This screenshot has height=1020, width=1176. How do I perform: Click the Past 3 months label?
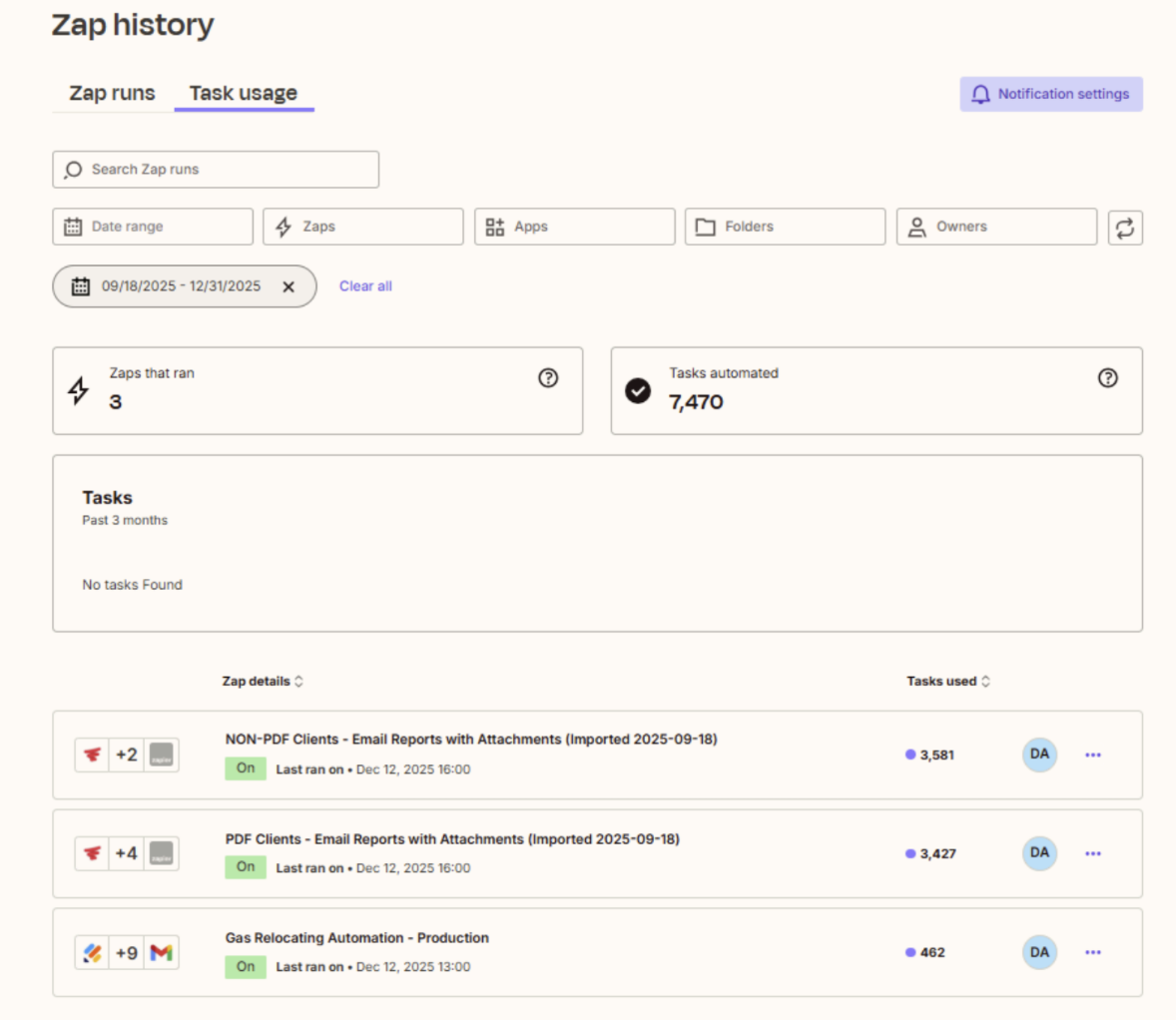coord(125,521)
